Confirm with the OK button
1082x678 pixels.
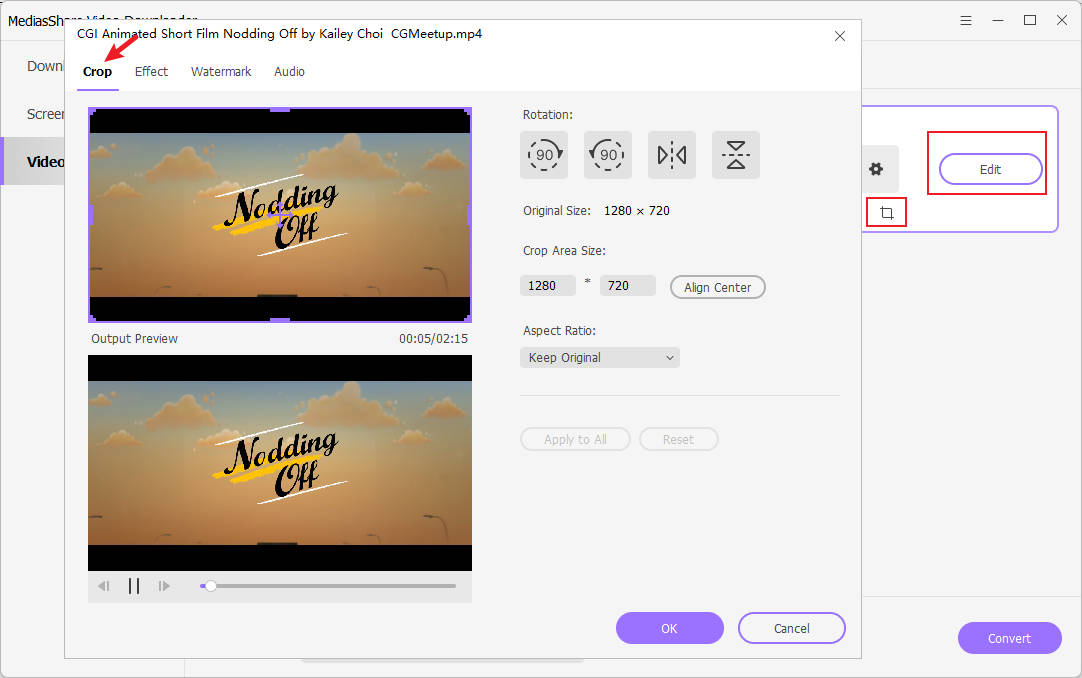tap(669, 628)
